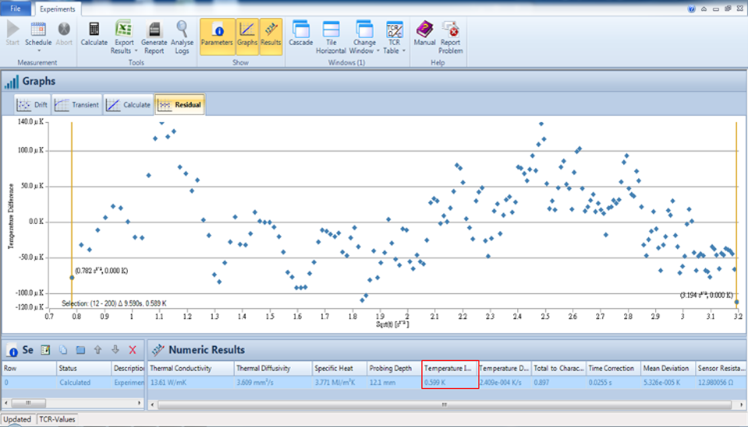Viewport: 748px width, 427px height.
Task: Select the 3.609 mm²/s diffusivity cell
Action: pyautogui.click(x=273, y=382)
